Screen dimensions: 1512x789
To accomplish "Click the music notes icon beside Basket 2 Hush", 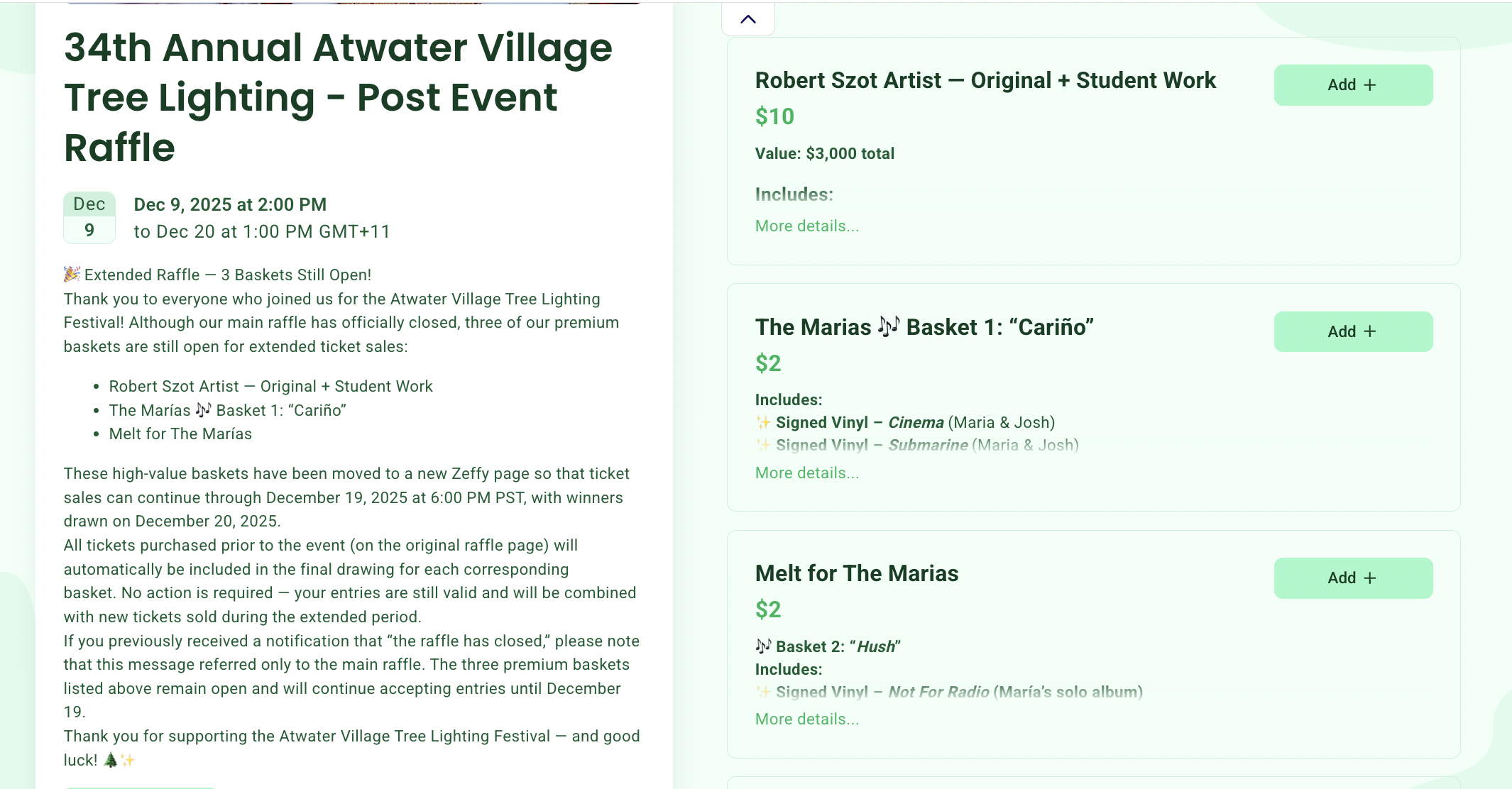I will tap(763, 646).
